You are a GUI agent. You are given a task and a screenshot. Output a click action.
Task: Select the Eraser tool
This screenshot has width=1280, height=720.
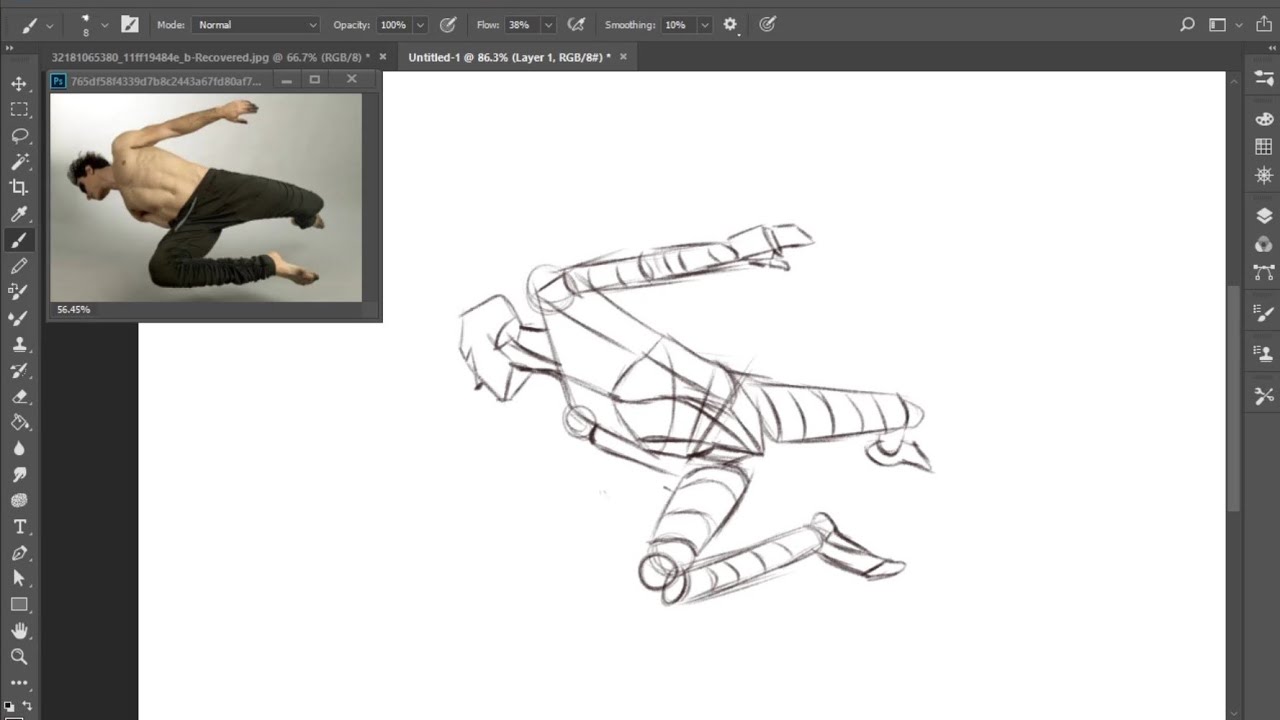[19, 396]
